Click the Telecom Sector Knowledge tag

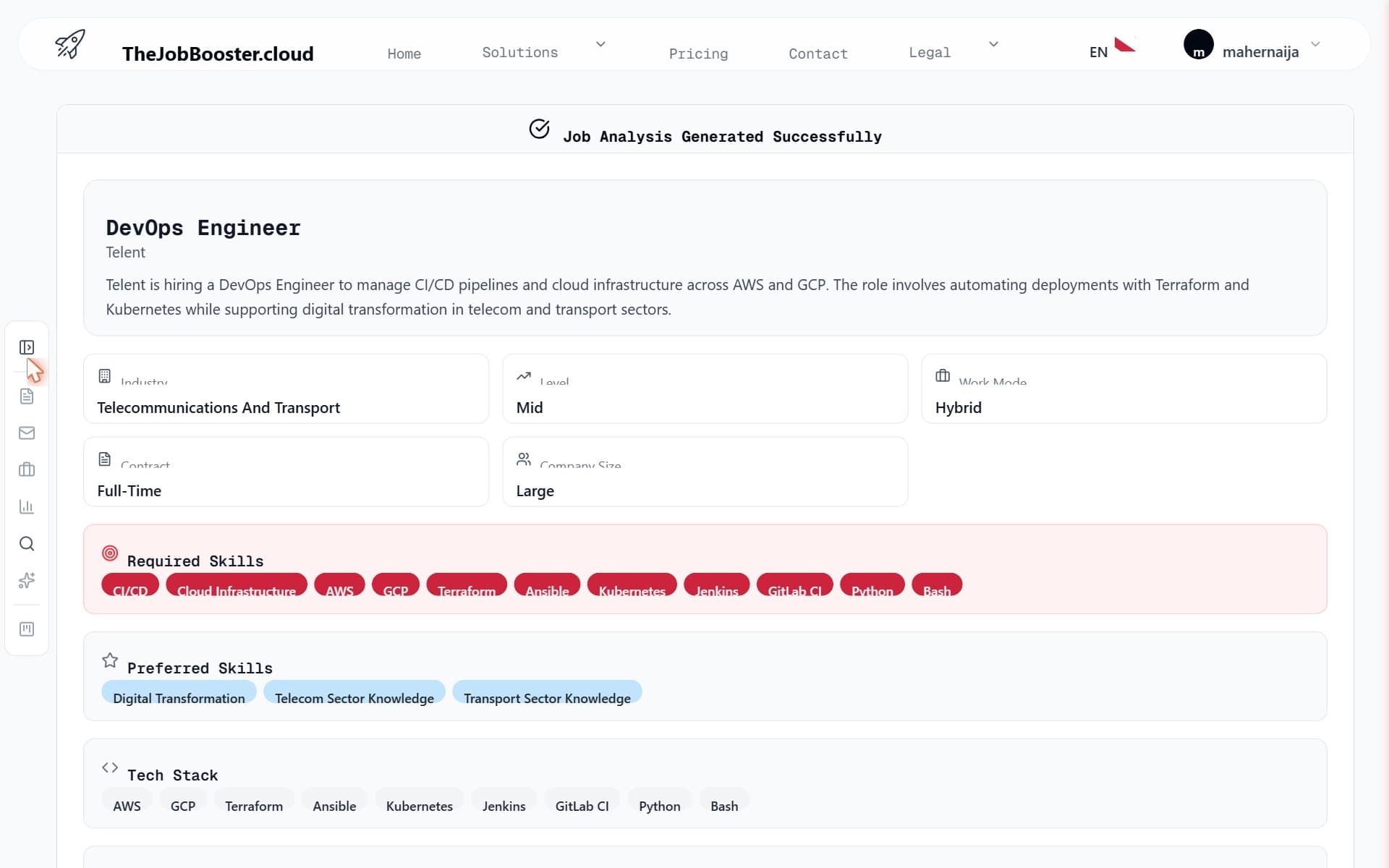point(354,692)
